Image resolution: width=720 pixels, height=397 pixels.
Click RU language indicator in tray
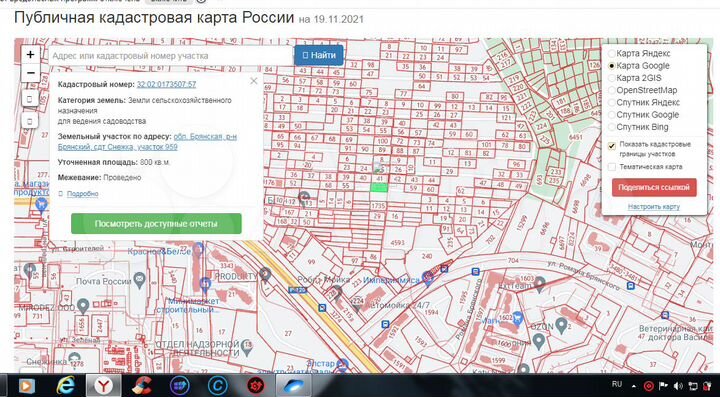pos(617,384)
